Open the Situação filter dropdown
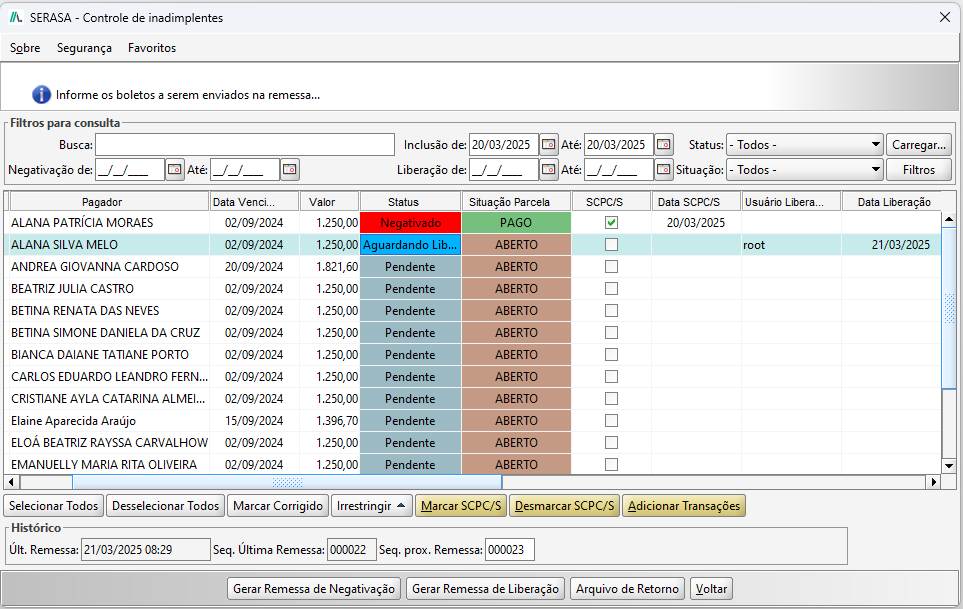The height and width of the screenshot is (609, 963). tap(805, 169)
